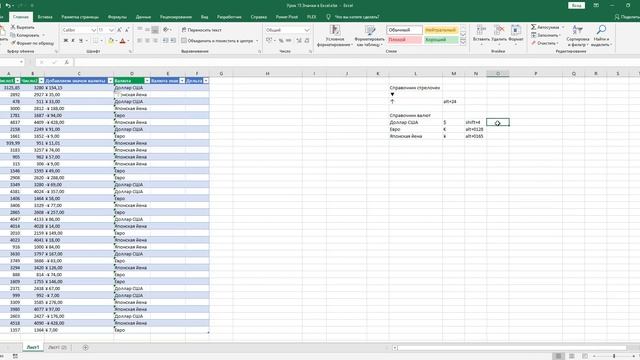Click the percent style icon
640x360 pixels.
(x=281, y=40)
